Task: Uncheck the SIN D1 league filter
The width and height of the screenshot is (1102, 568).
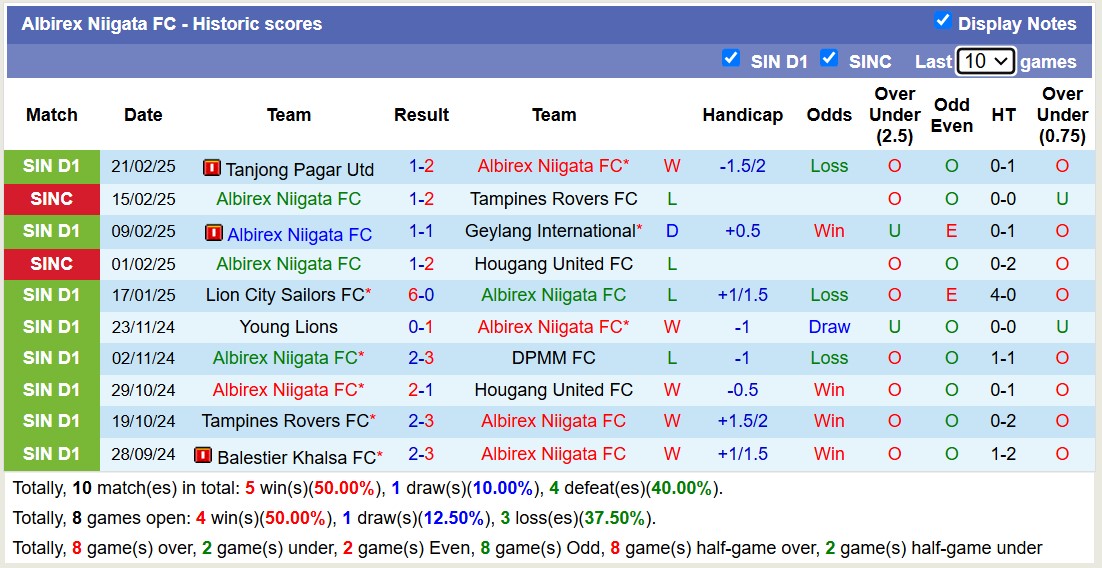Action: pyautogui.click(x=731, y=59)
